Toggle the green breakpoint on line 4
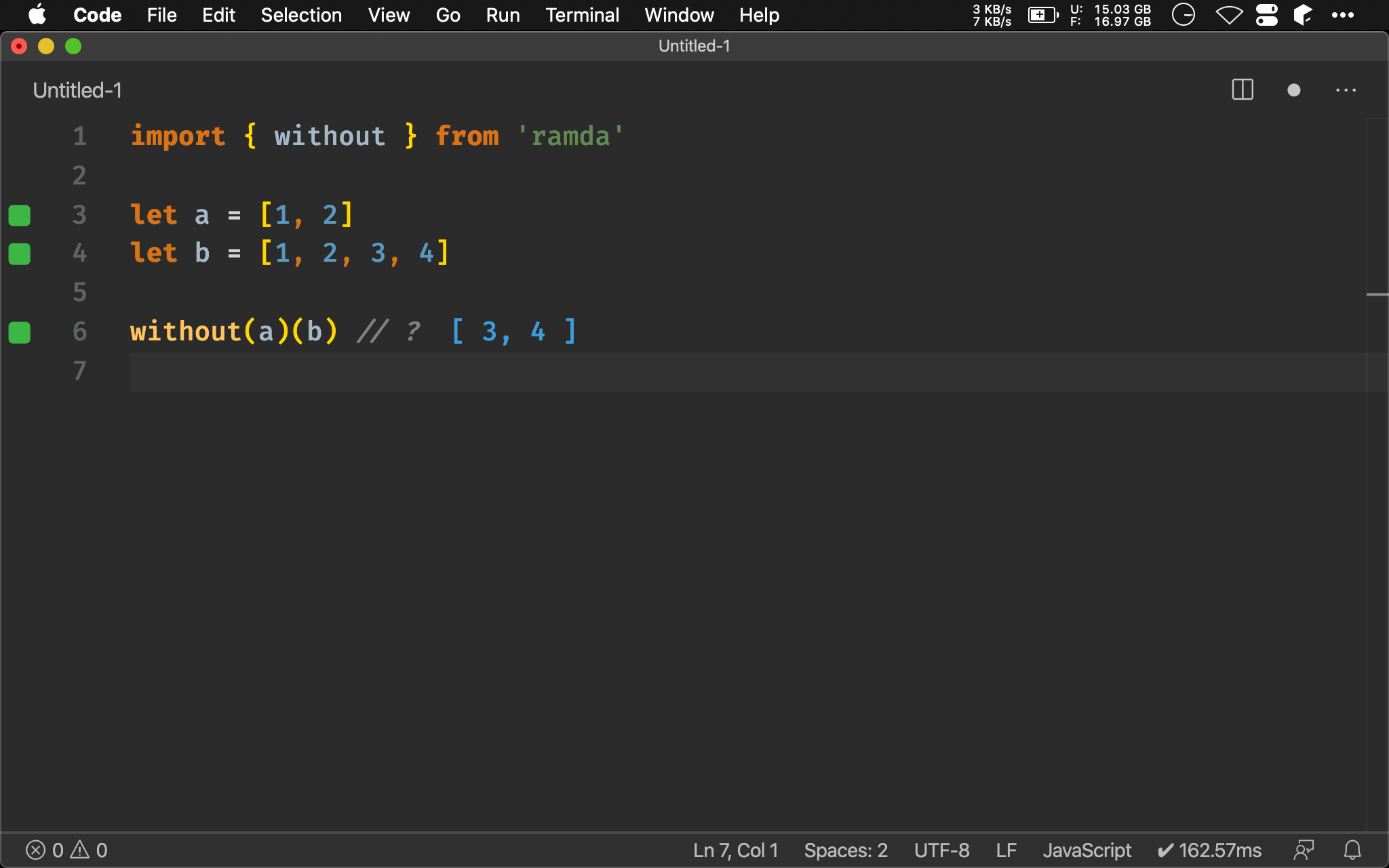1389x868 pixels. 20,253
